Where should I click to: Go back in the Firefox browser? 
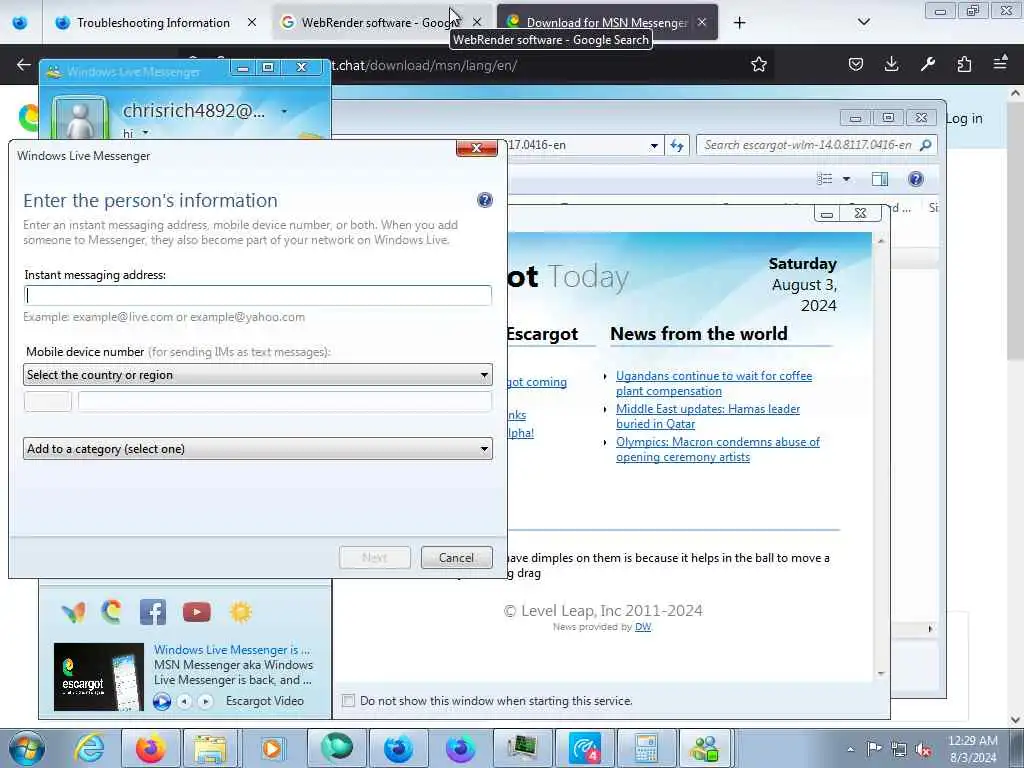point(24,64)
